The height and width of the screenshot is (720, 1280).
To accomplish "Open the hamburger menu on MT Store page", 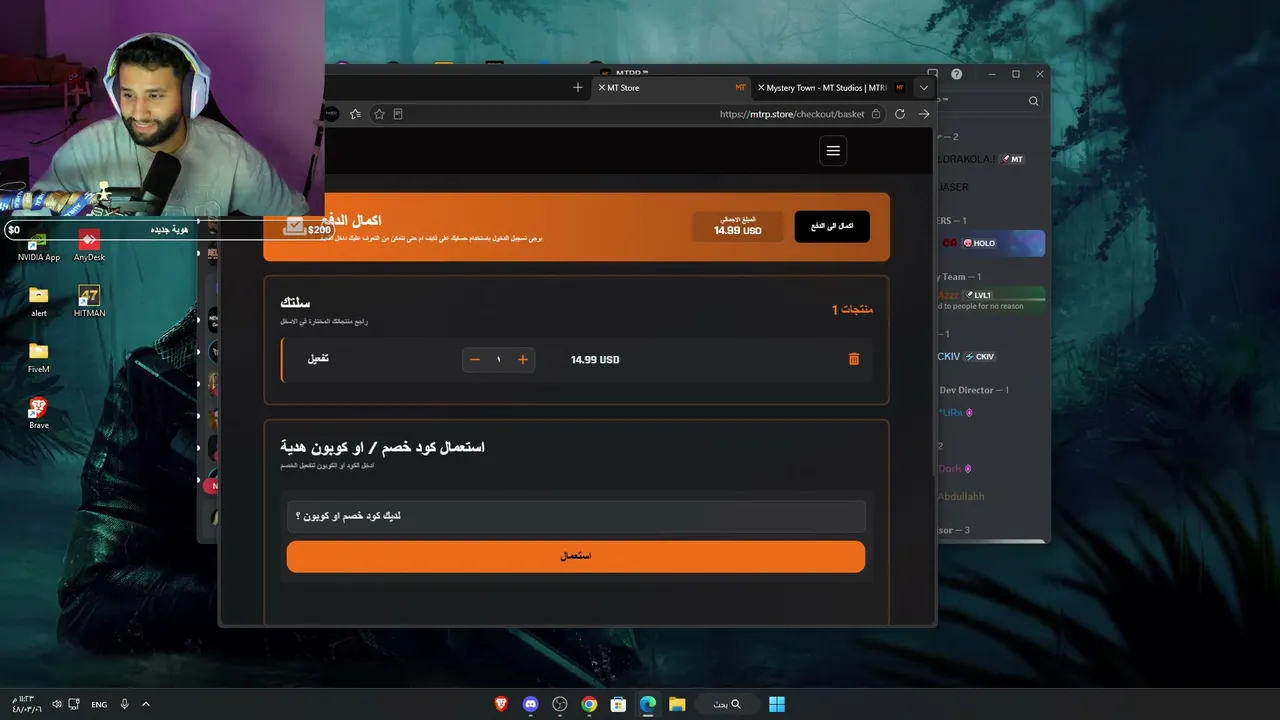I will (833, 151).
